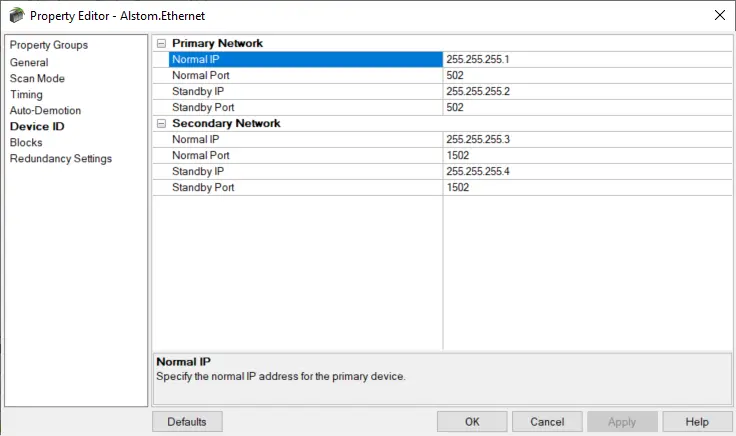This screenshot has width=736, height=436.
Task: Select the Device ID property group
Action: [x=37, y=126]
